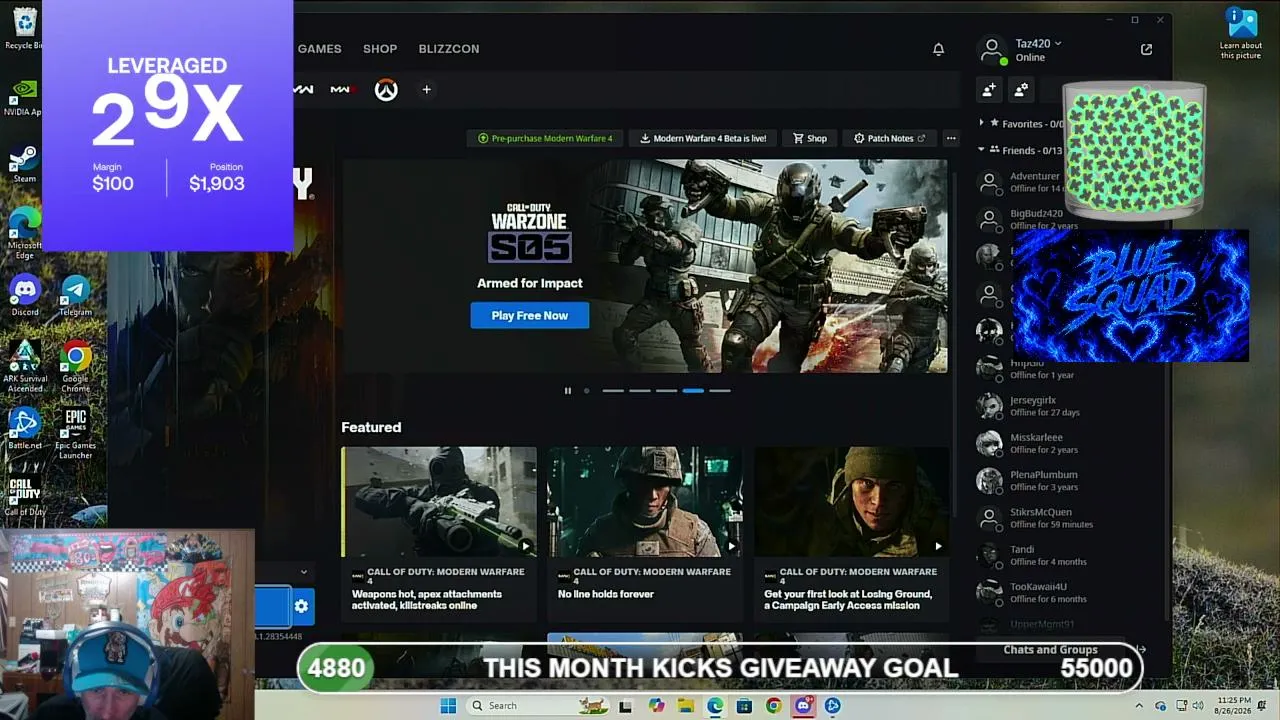
Task: Open the Call of Duty Shop button
Action: [x=810, y=138]
